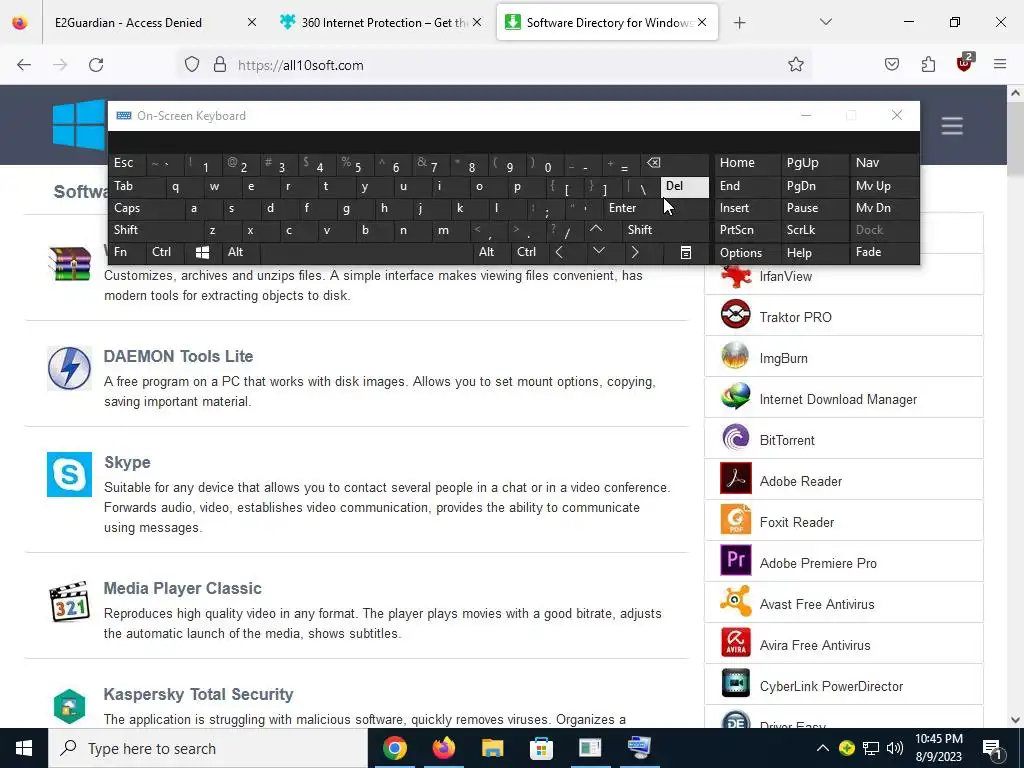Select the Software Directory for Windows tab

607,22
